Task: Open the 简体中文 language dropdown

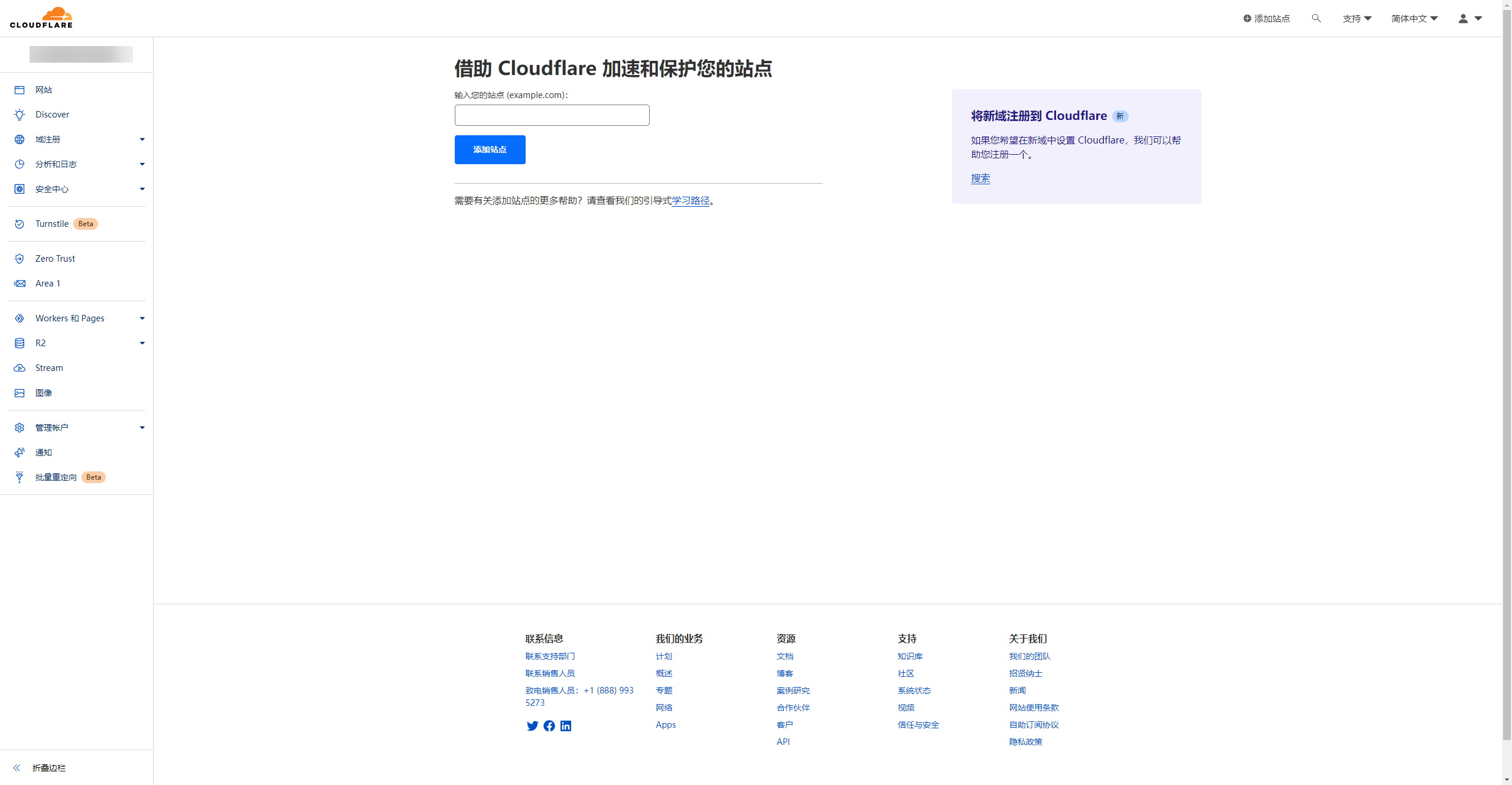Action: (x=1414, y=18)
